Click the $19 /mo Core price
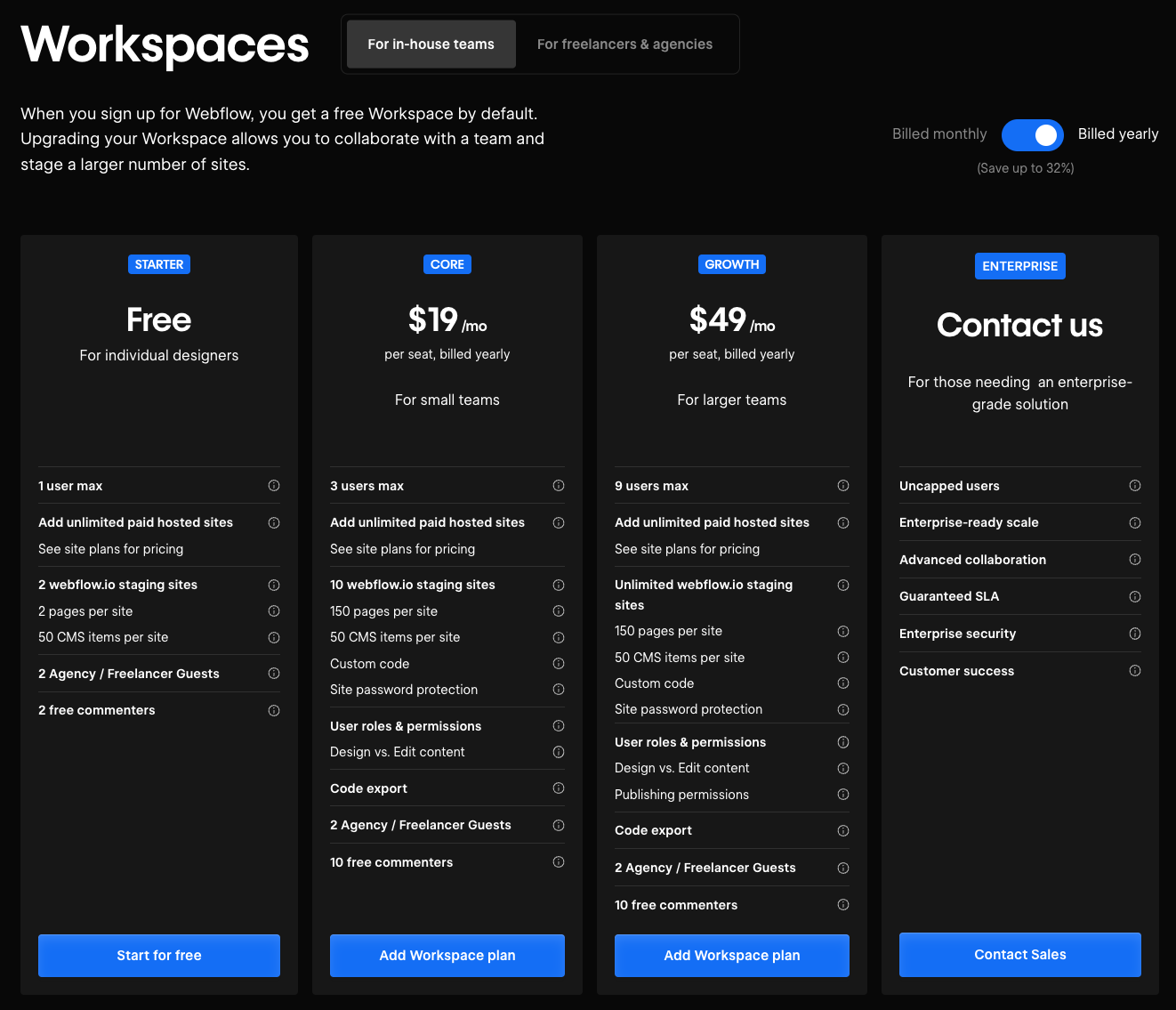The image size is (1176, 1010). pyautogui.click(x=447, y=319)
